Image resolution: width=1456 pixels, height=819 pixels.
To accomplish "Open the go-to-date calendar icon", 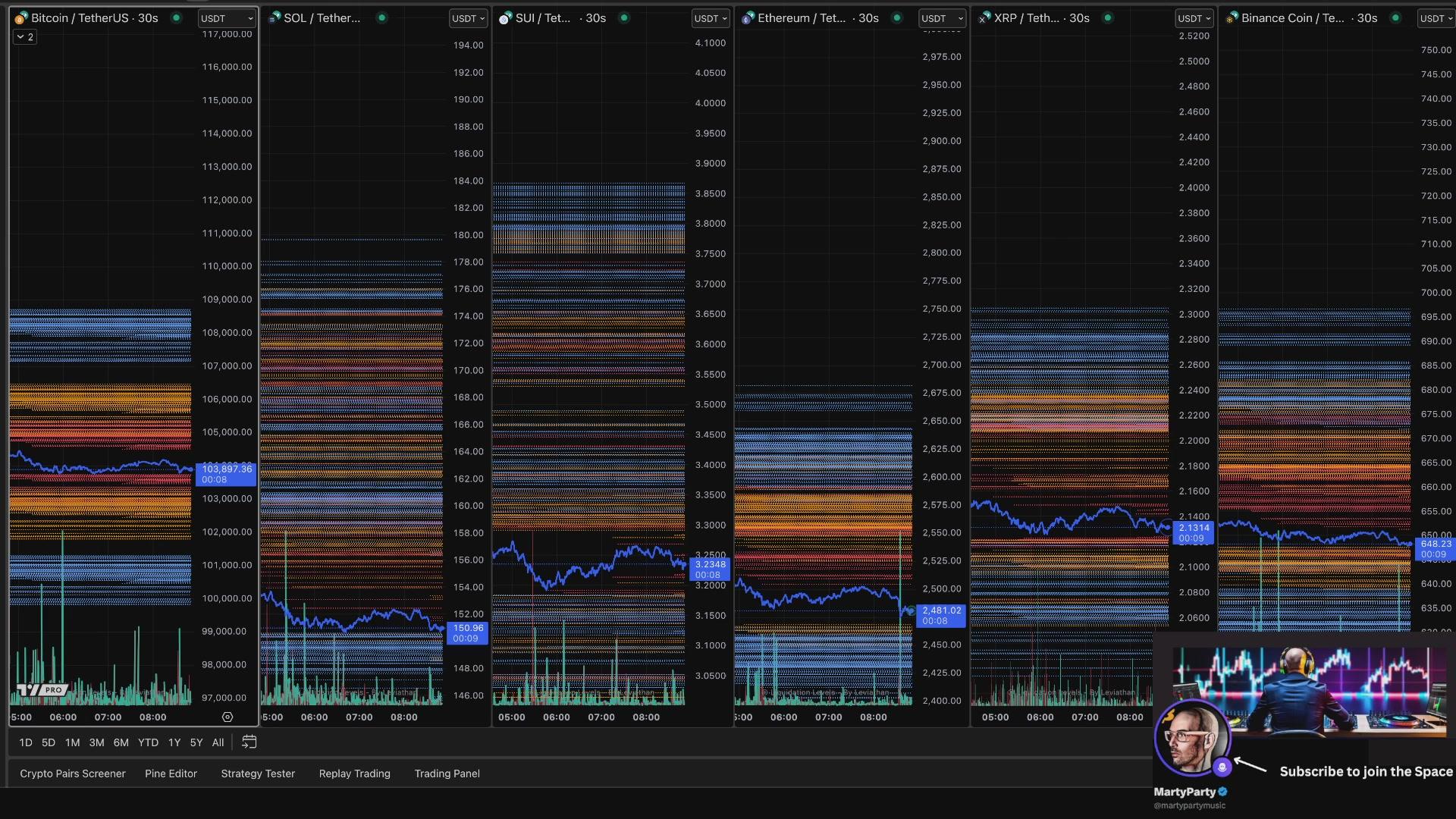I will (x=249, y=742).
